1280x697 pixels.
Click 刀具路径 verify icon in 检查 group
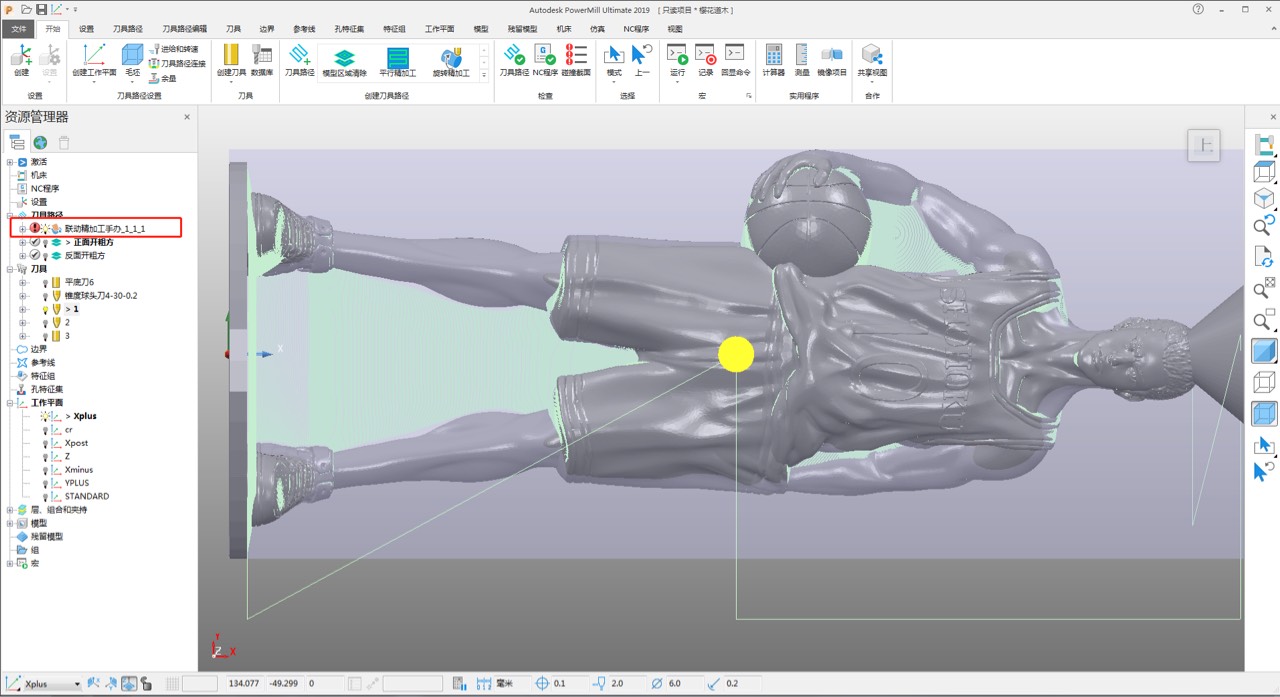[x=514, y=56]
